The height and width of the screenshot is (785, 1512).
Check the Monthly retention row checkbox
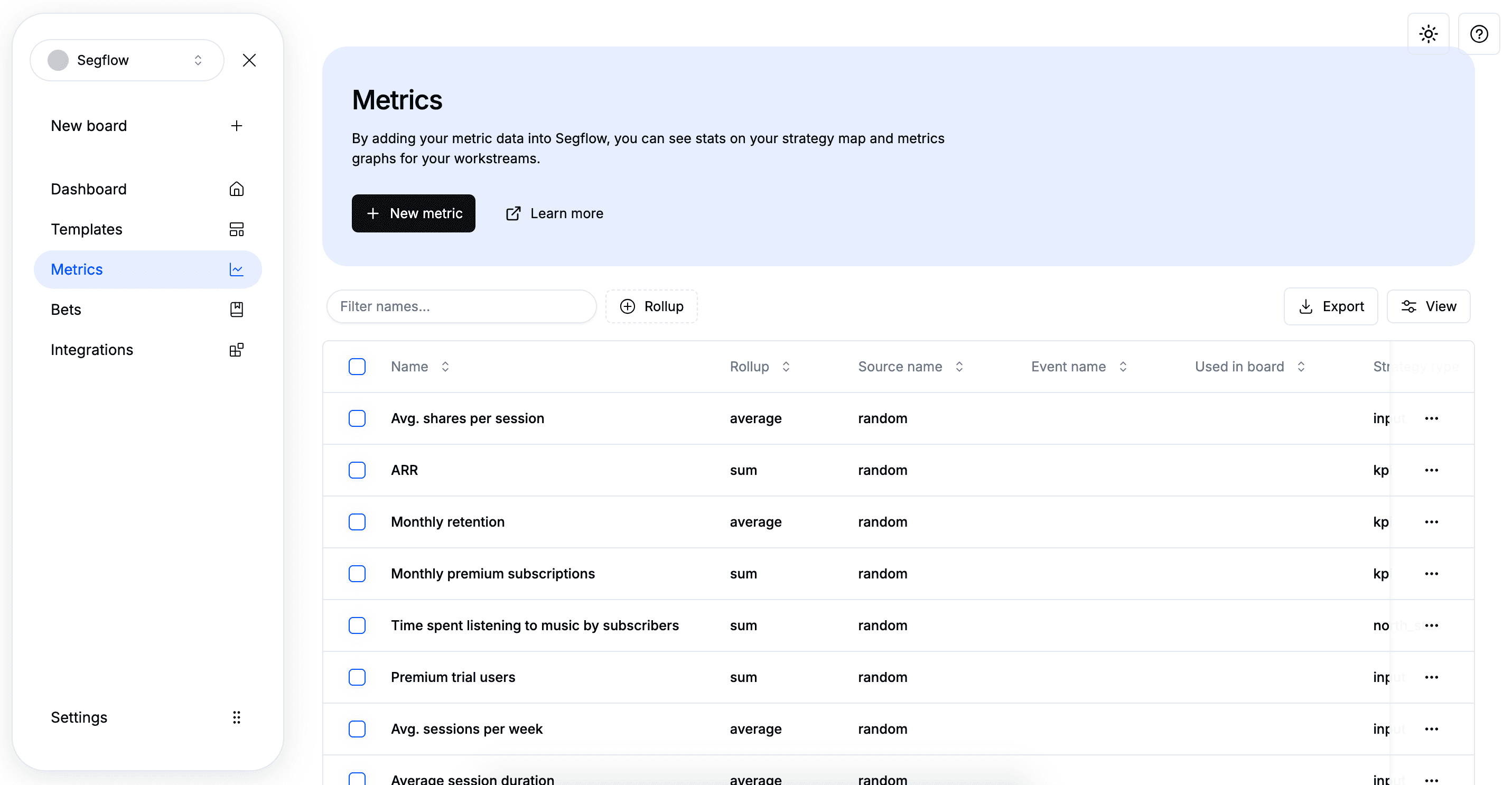(x=357, y=521)
